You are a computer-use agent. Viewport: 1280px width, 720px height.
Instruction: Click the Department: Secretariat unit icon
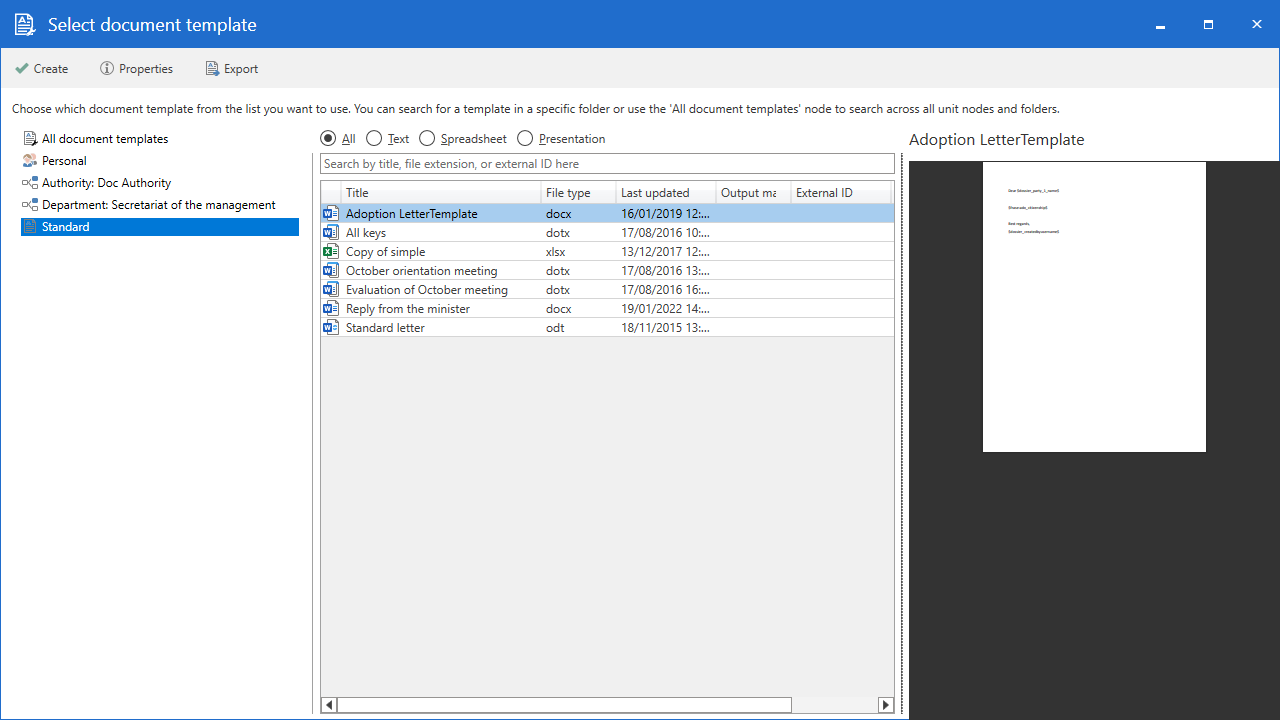coord(30,205)
